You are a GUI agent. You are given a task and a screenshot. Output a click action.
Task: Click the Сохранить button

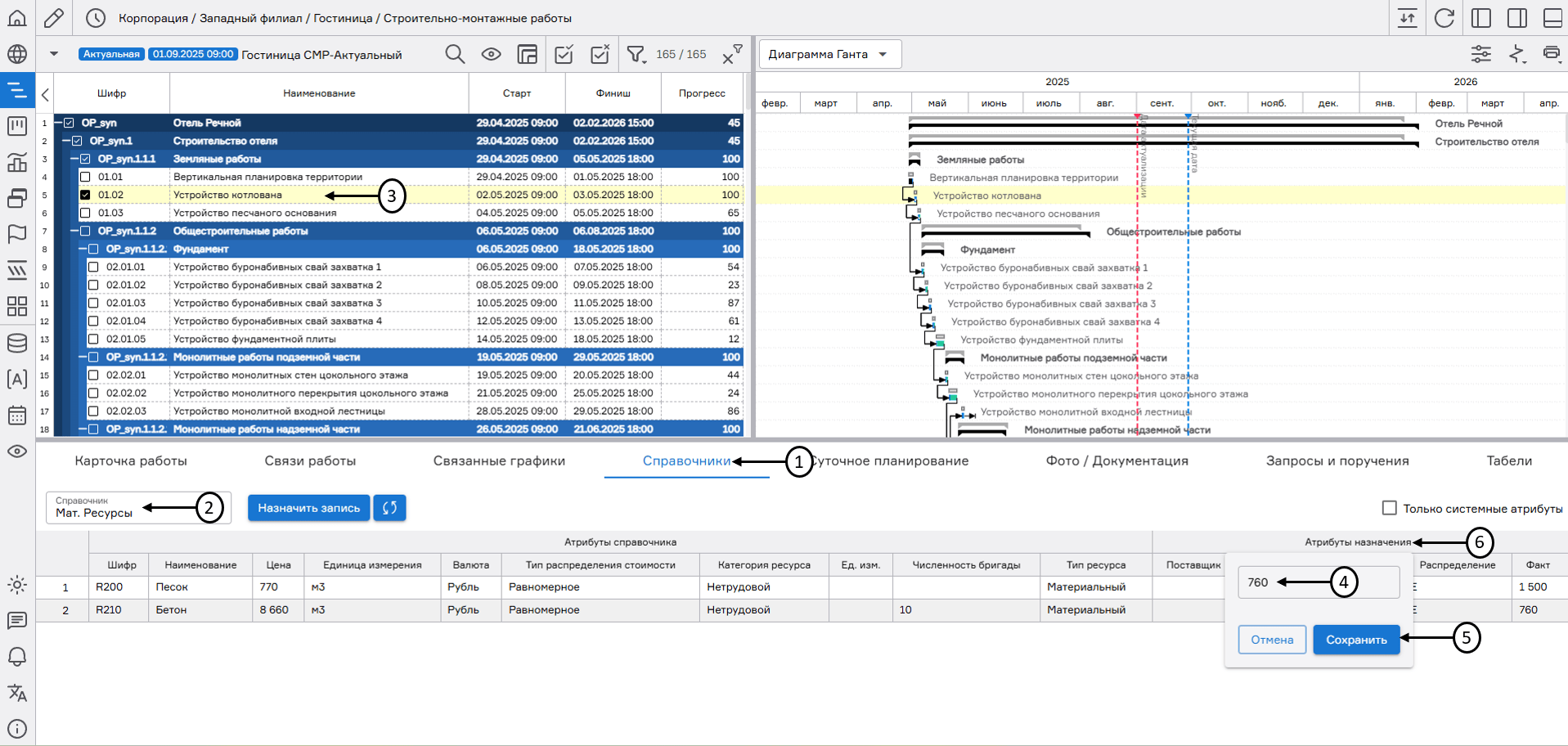1355,640
